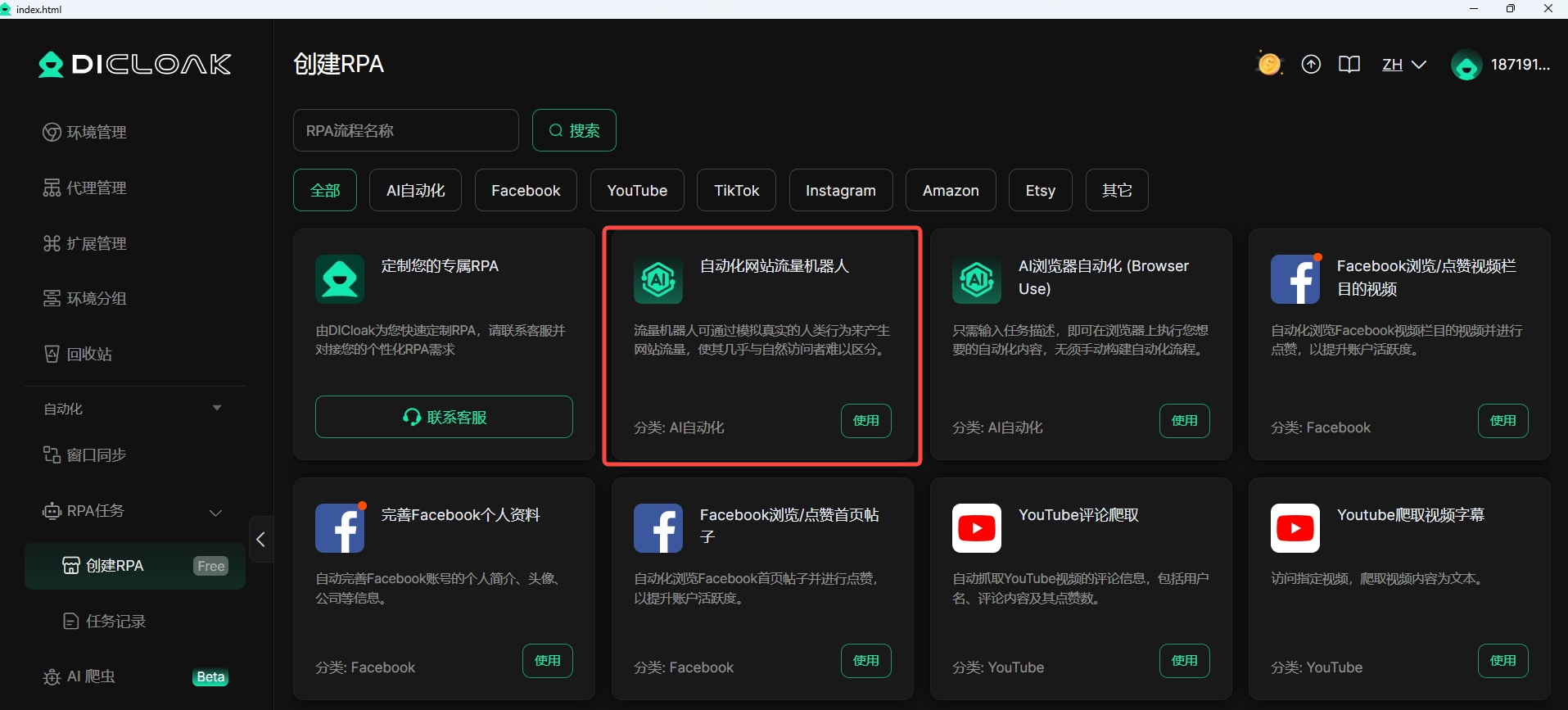
Task: Click the YouTube评论爬取 card title
Action: point(1078,515)
